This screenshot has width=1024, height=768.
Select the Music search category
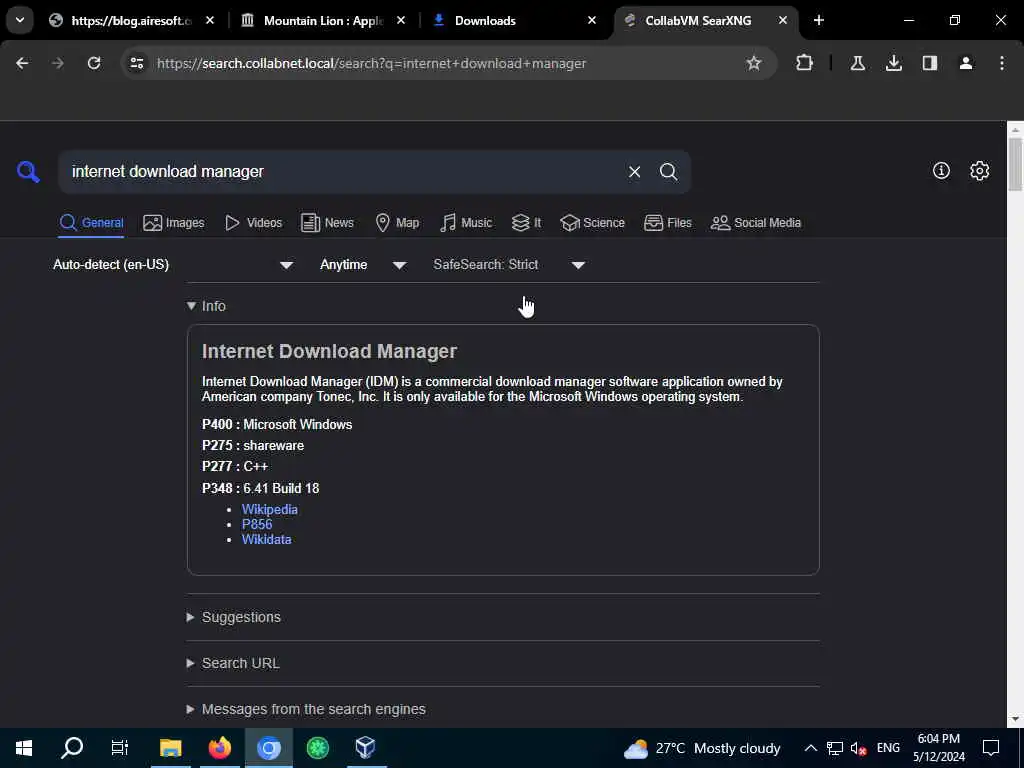[466, 223]
